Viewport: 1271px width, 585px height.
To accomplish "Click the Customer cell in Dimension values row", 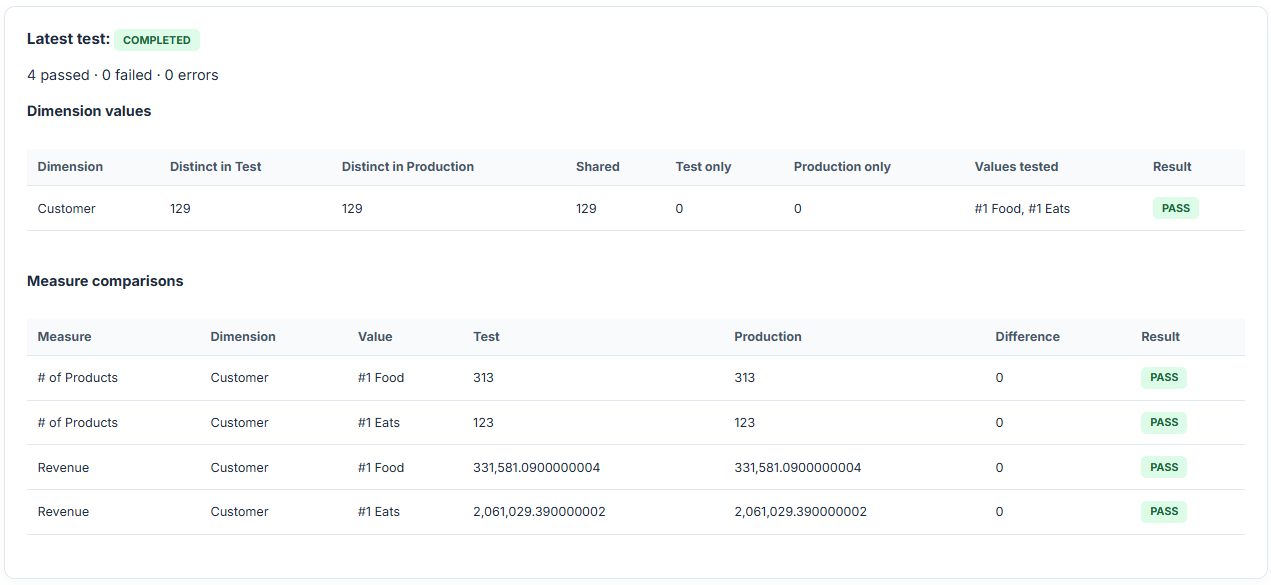I will [x=67, y=209].
